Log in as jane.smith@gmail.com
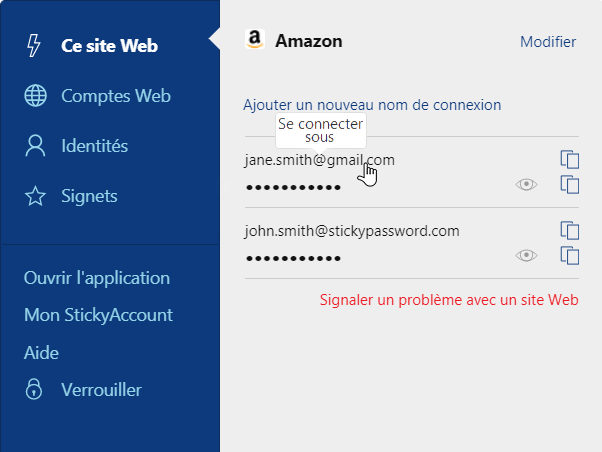The width and height of the screenshot is (602, 452). pyautogui.click(x=319, y=160)
